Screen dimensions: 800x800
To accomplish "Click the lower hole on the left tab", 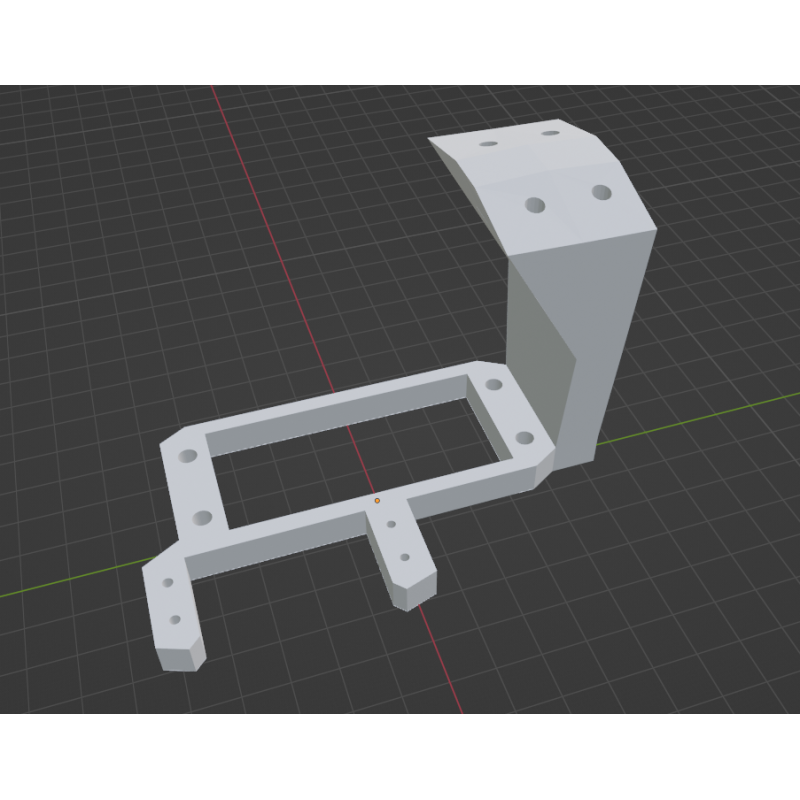I will [x=175, y=620].
